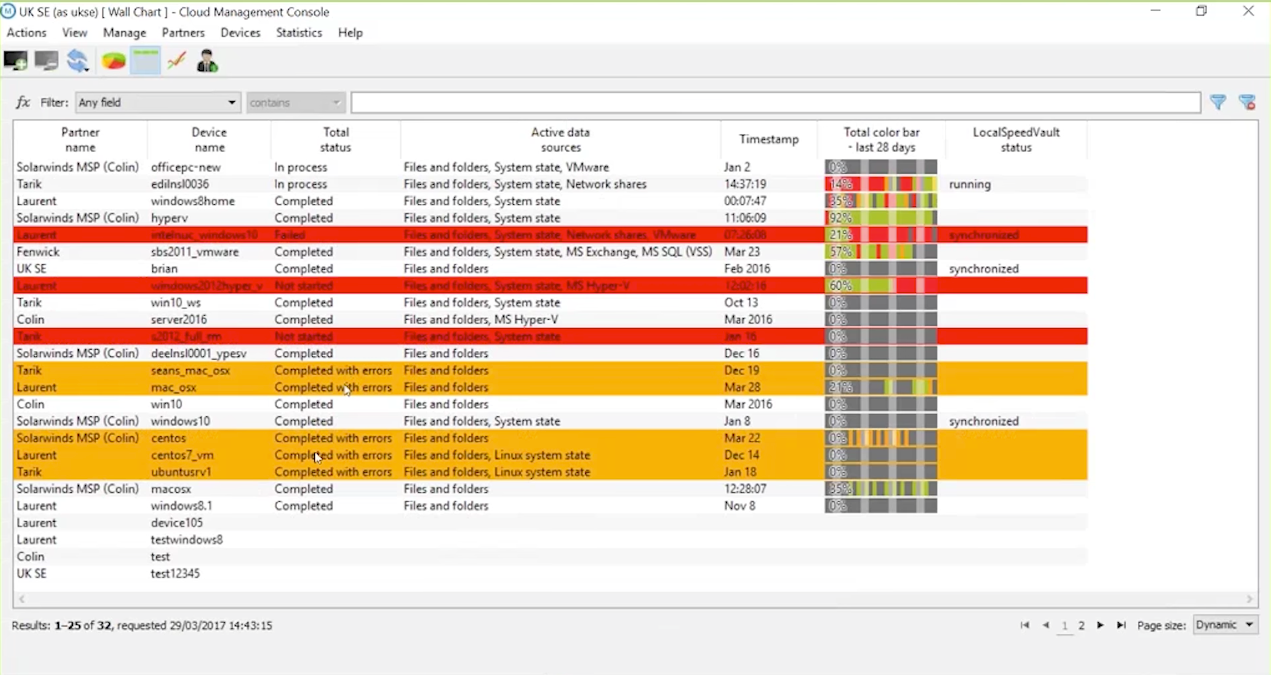The width and height of the screenshot is (1271, 675).
Task: Open the Devices menu
Action: (x=241, y=33)
